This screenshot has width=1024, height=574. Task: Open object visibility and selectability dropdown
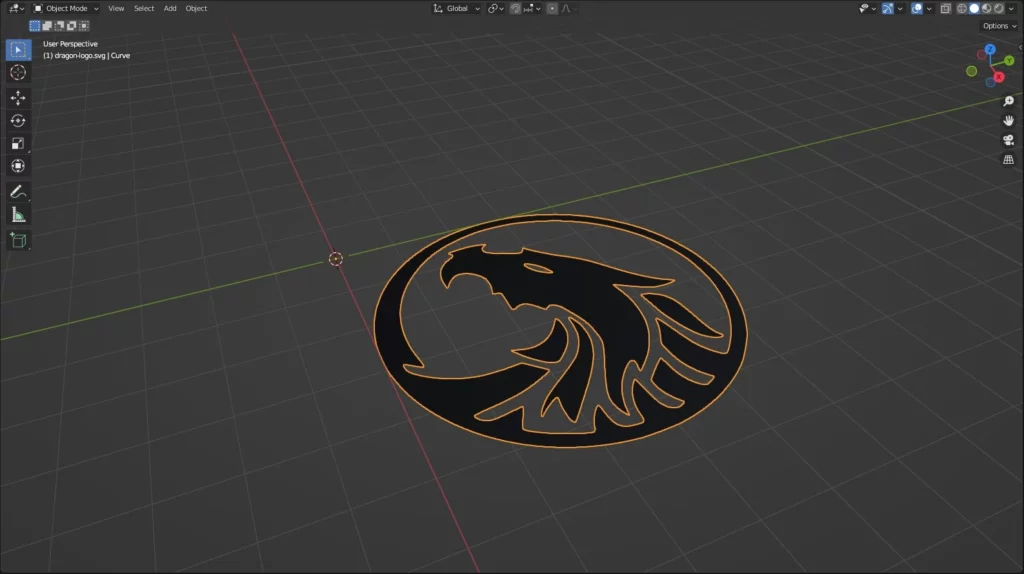point(867,8)
